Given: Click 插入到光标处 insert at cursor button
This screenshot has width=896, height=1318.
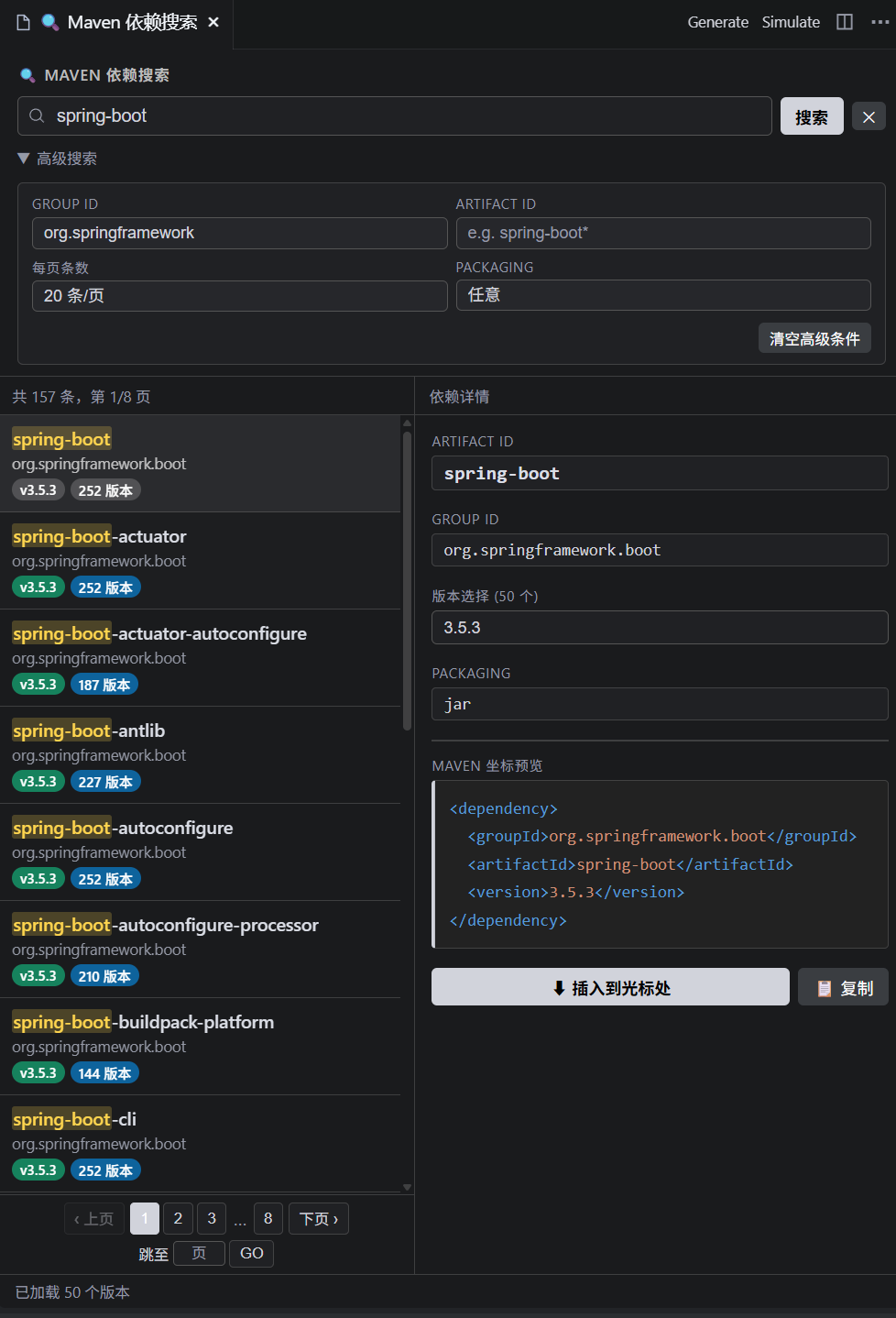Looking at the screenshot, I should coord(610,987).
